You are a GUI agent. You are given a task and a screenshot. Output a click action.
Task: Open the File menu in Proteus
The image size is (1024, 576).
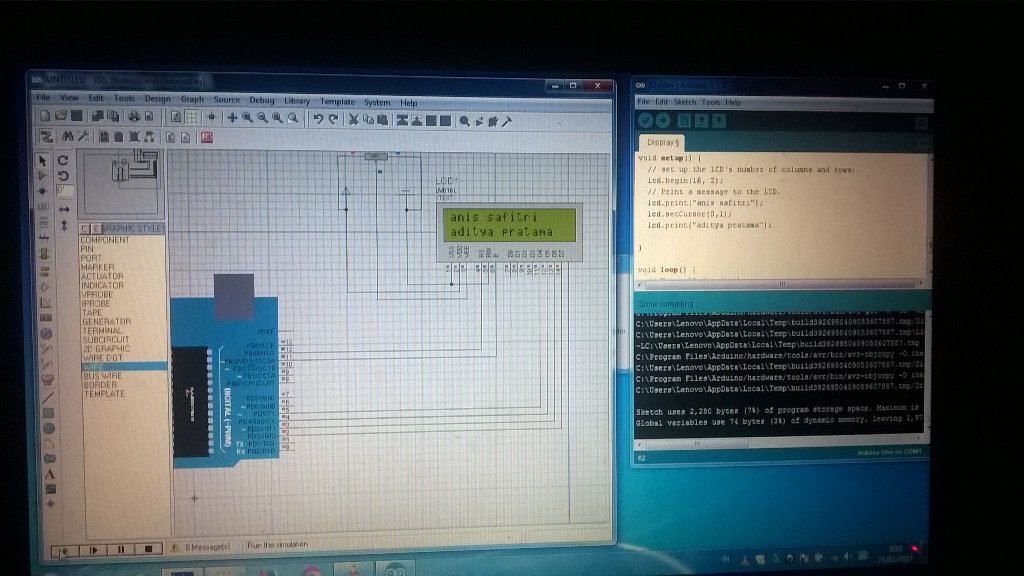(x=43, y=97)
